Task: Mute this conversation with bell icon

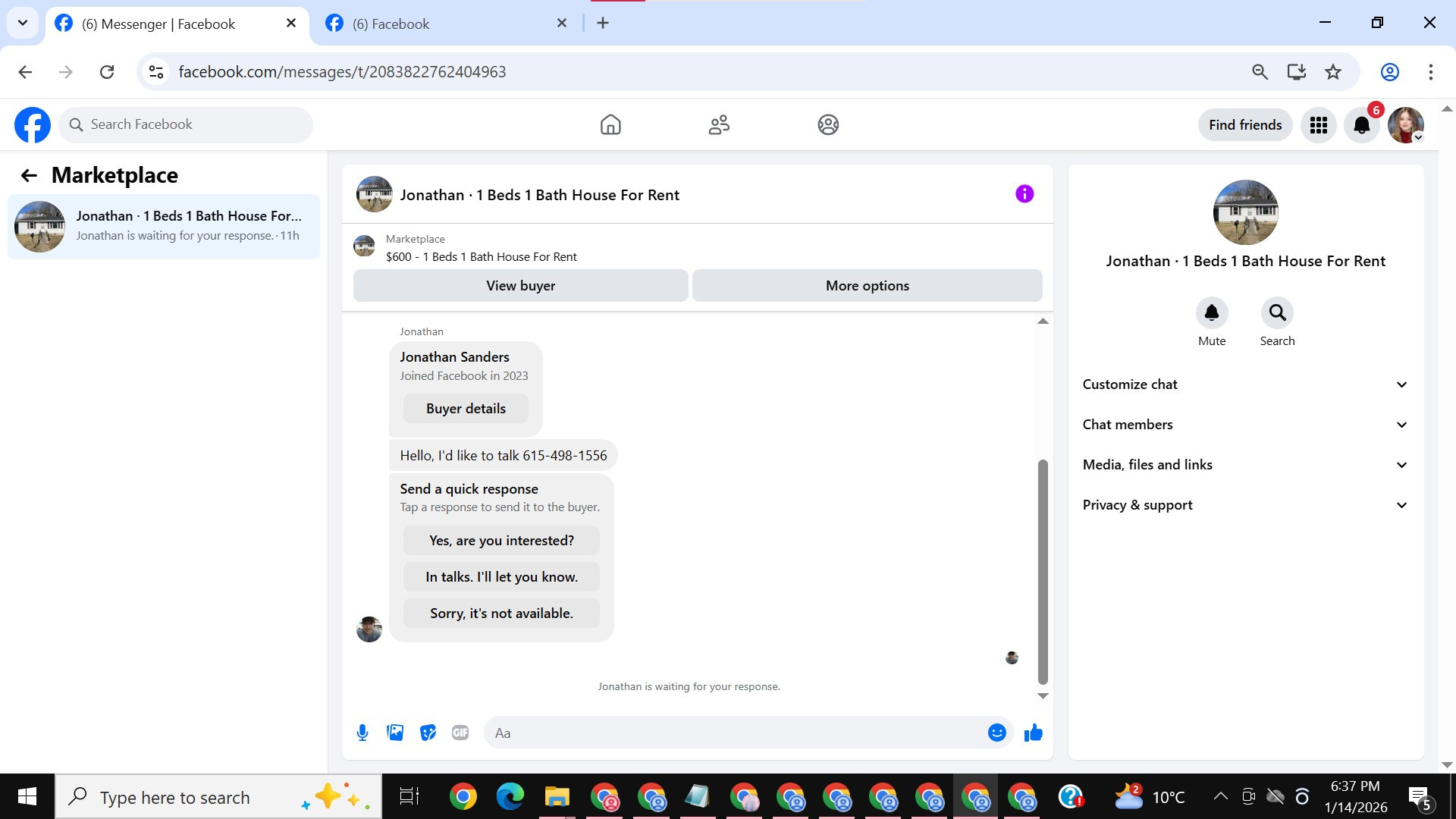Action: pyautogui.click(x=1211, y=312)
